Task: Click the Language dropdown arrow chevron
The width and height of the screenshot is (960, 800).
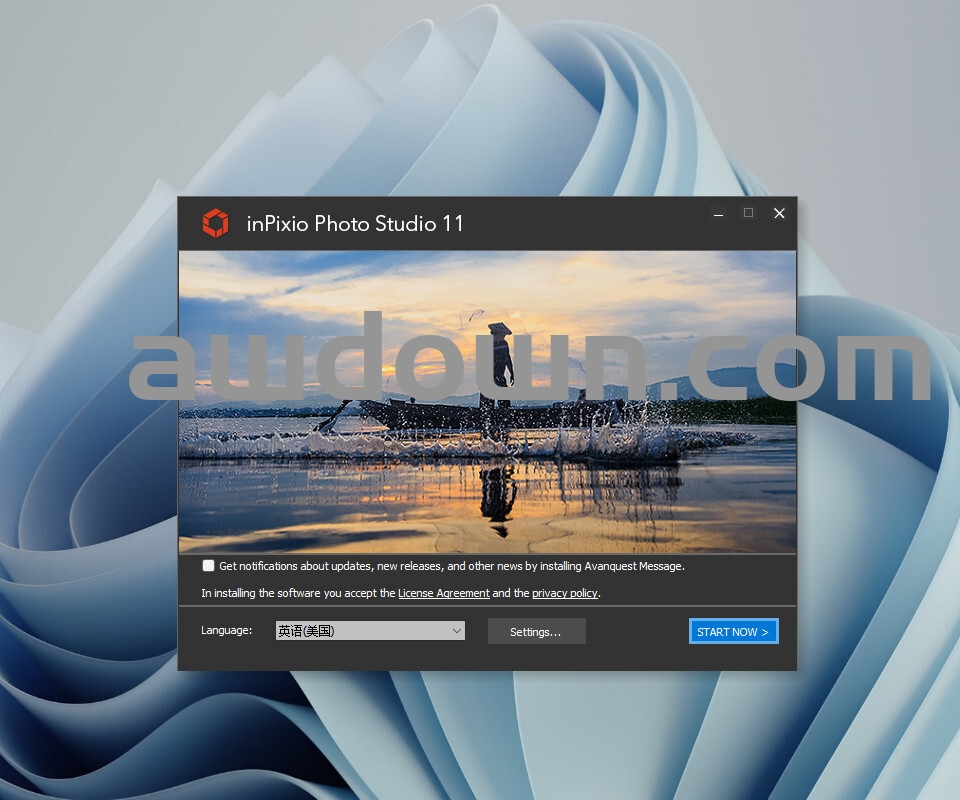Action: (456, 631)
